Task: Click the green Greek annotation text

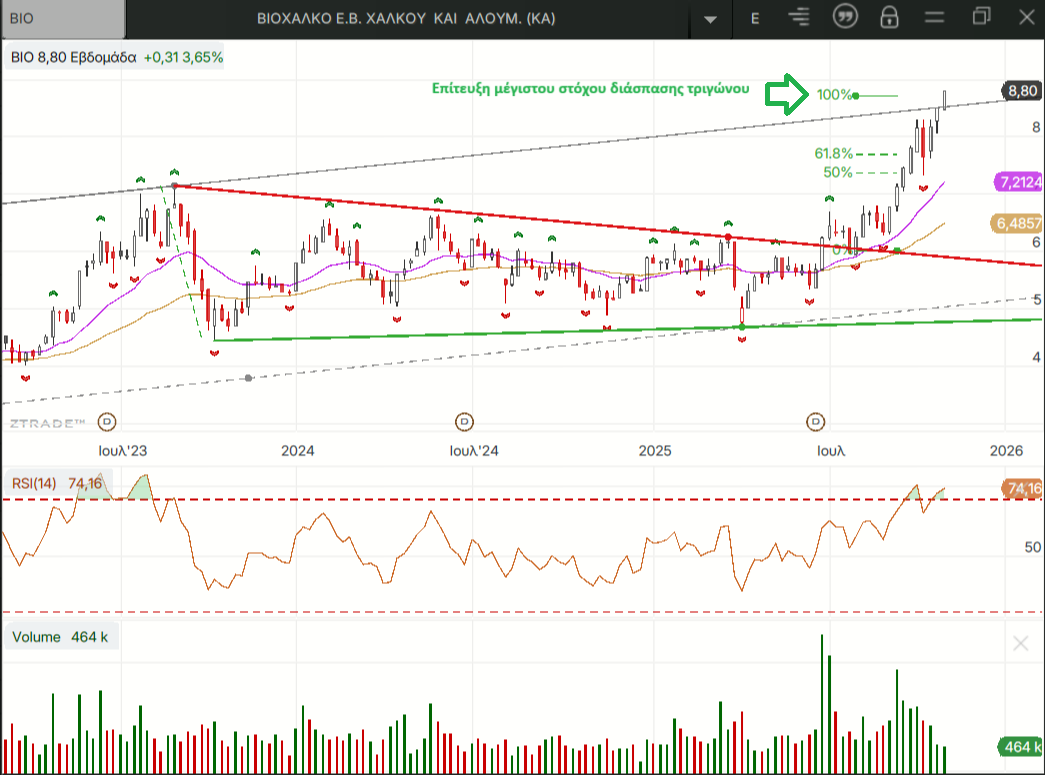Action: click(590, 88)
